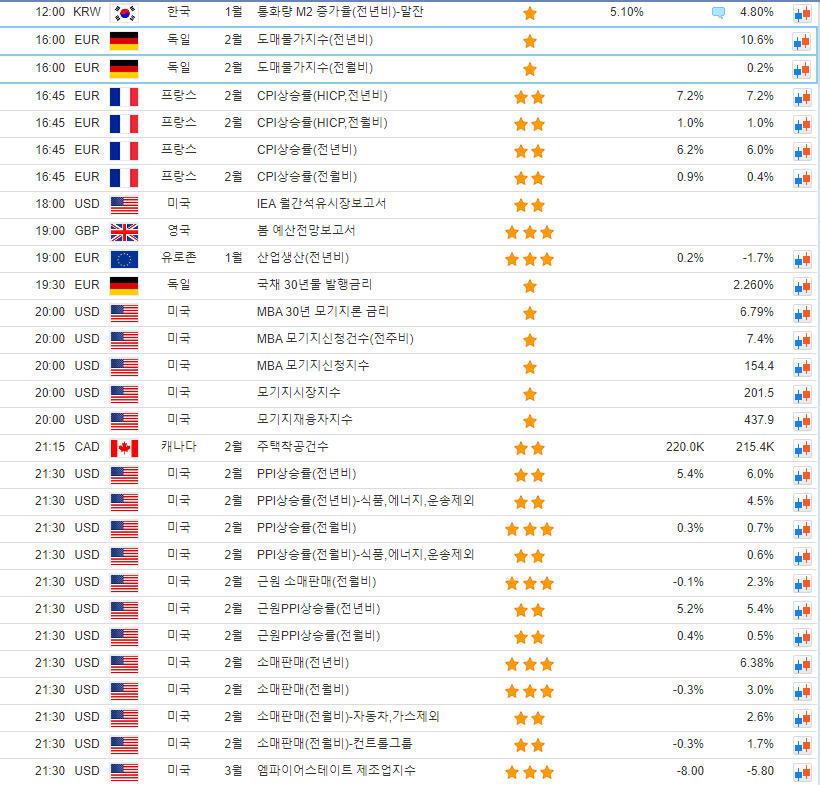Click chart icon for 유로존 산업생산(전년비)
The image size is (820, 785).
802,258
